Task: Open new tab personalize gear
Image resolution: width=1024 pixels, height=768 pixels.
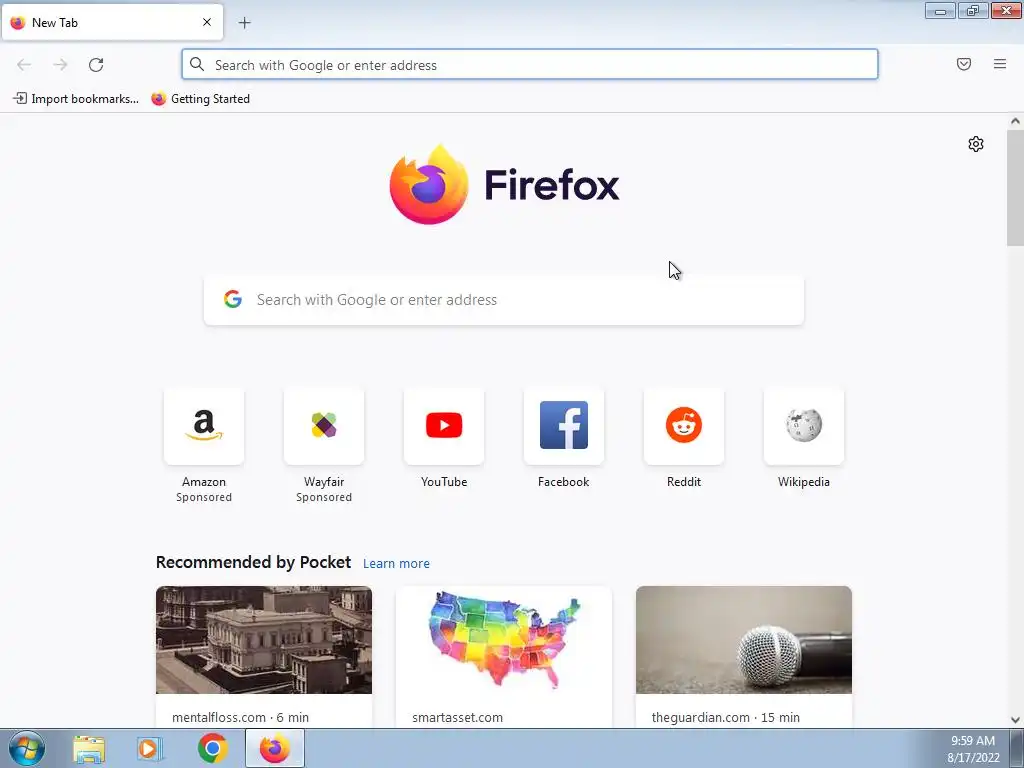Action: [976, 144]
